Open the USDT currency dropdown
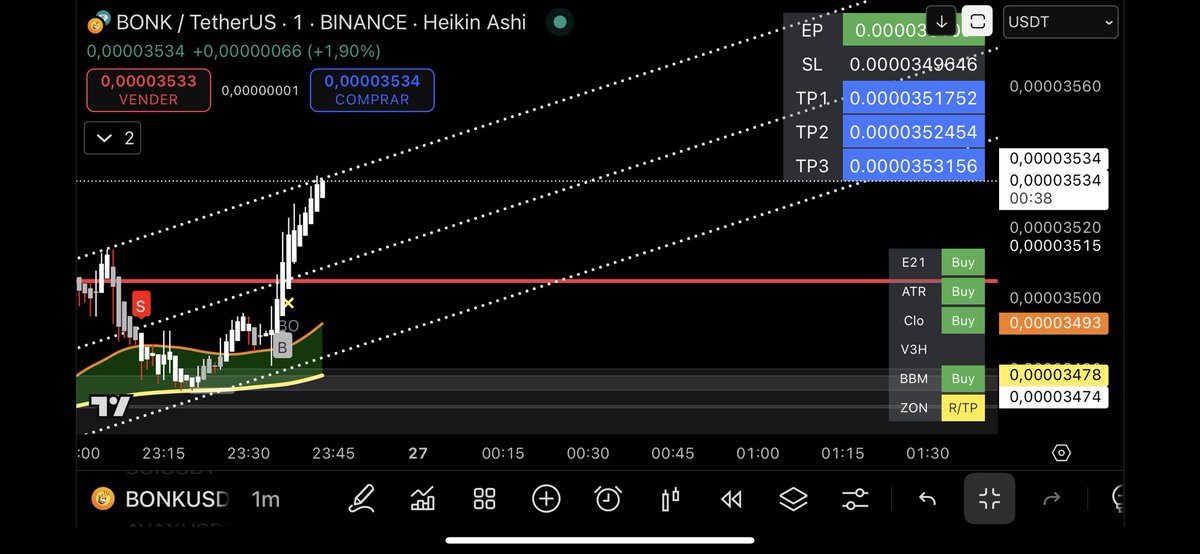1200x554 pixels. (1061, 21)
